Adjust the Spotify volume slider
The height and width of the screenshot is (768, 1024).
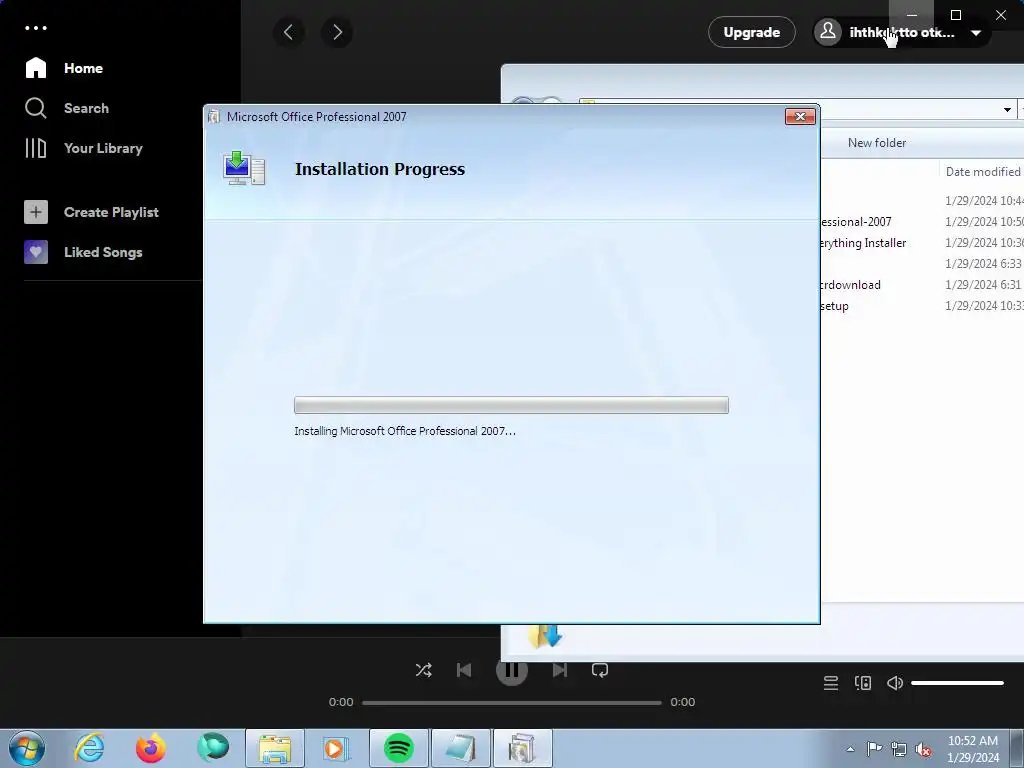pos(957,683)
